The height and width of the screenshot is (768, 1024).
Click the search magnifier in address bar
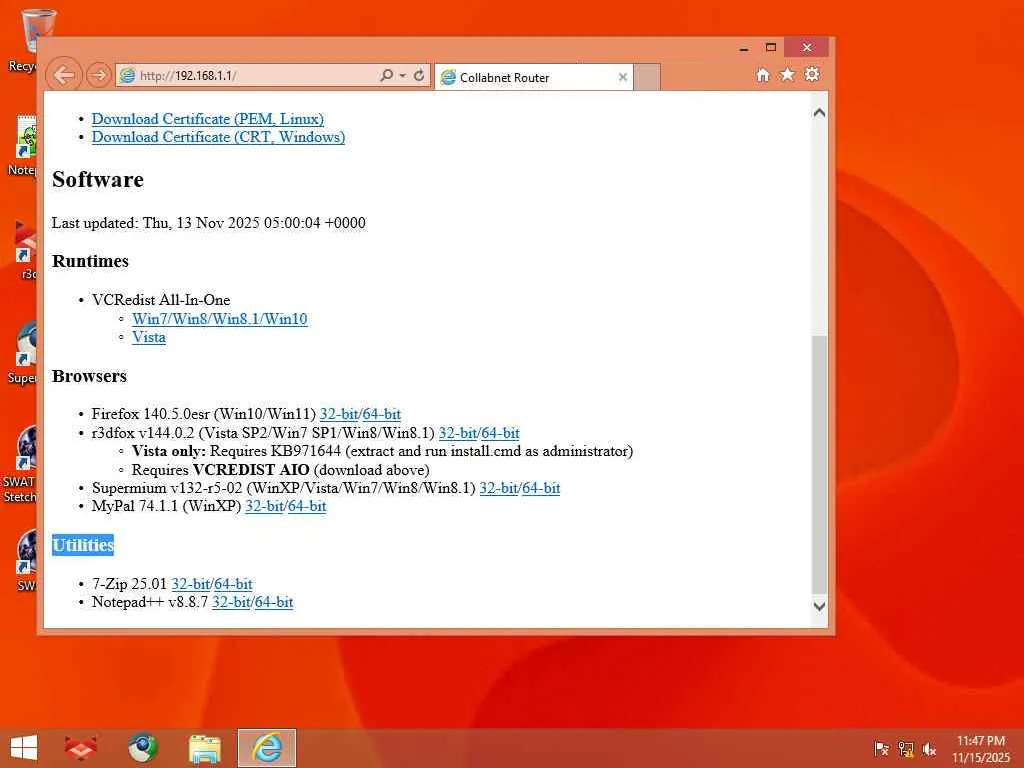click(387, 75)
